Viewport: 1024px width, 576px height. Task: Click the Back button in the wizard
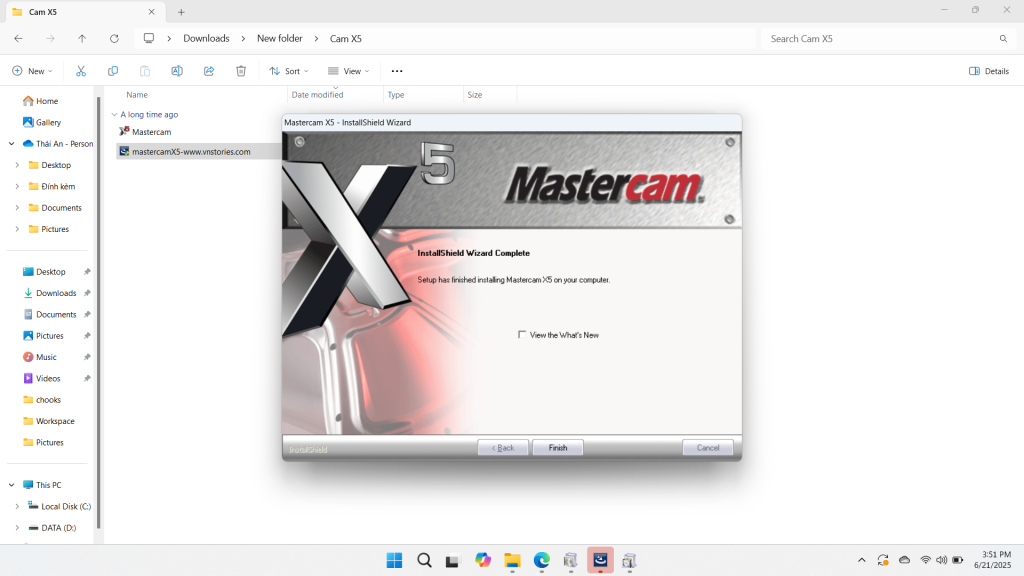(x=503, y=448)
